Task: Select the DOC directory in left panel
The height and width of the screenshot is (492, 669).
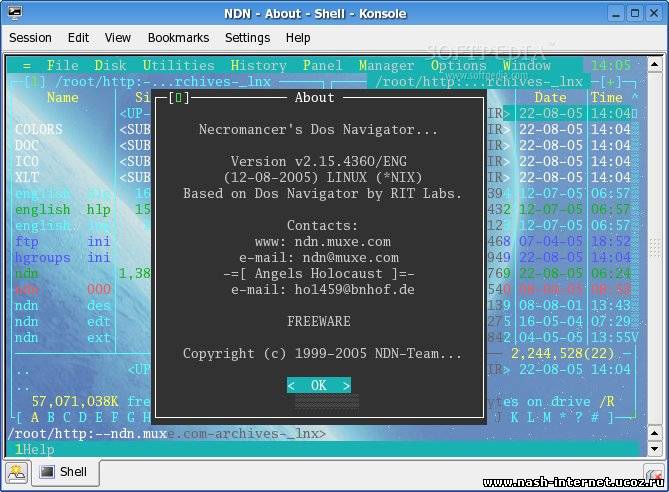Action: pyautogui.click(x=26, y=146)
